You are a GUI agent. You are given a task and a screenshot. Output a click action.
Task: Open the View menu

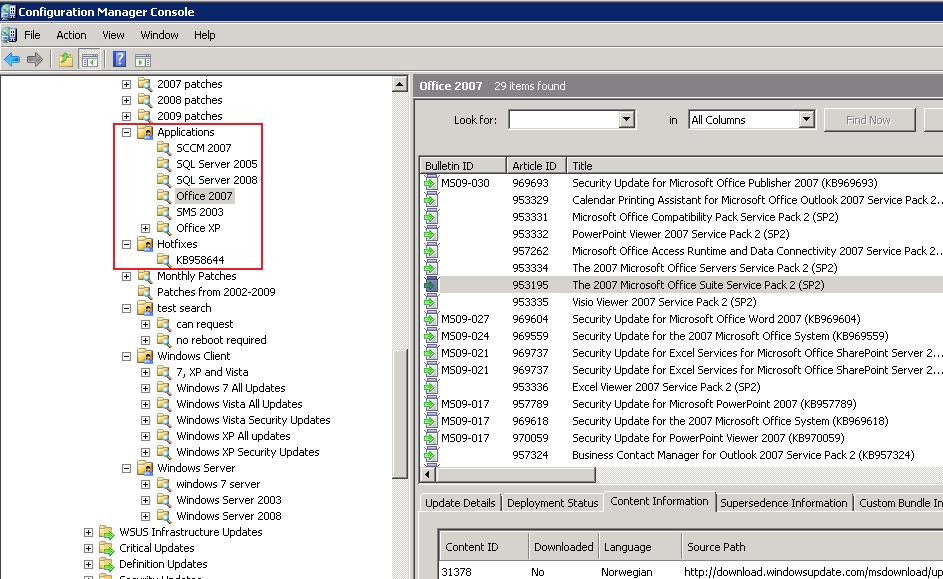point(113,35)
